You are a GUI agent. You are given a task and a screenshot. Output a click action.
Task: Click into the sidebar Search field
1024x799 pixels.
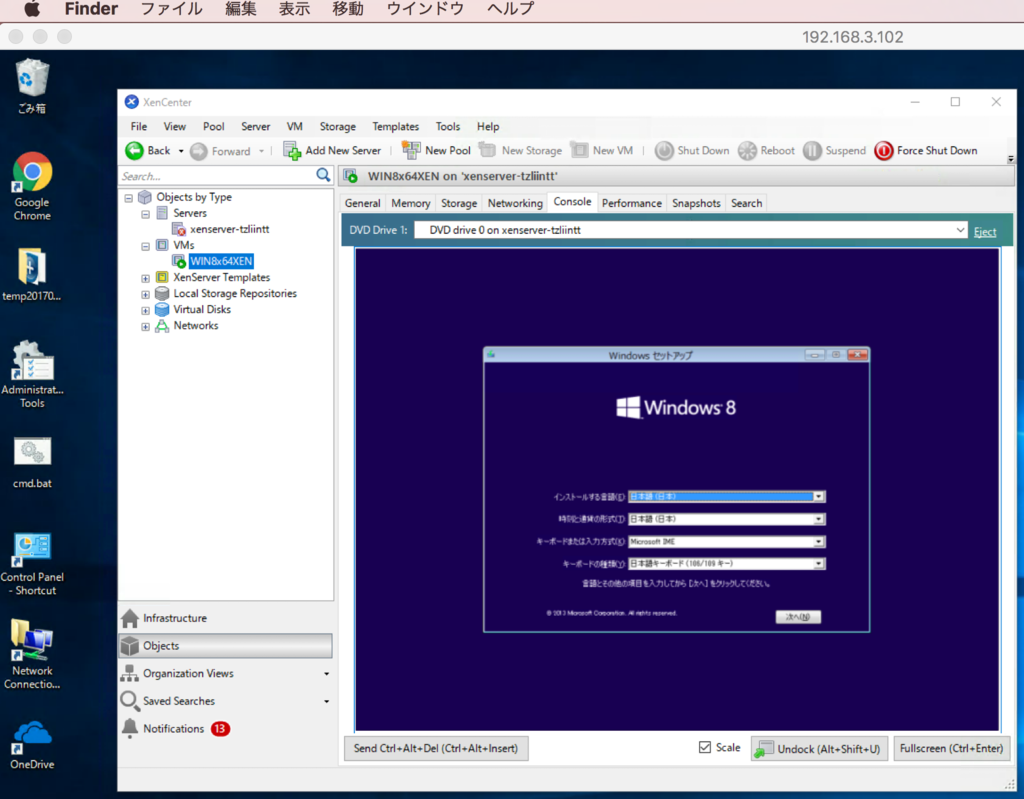pyautogui.click(x=217, y=176)
